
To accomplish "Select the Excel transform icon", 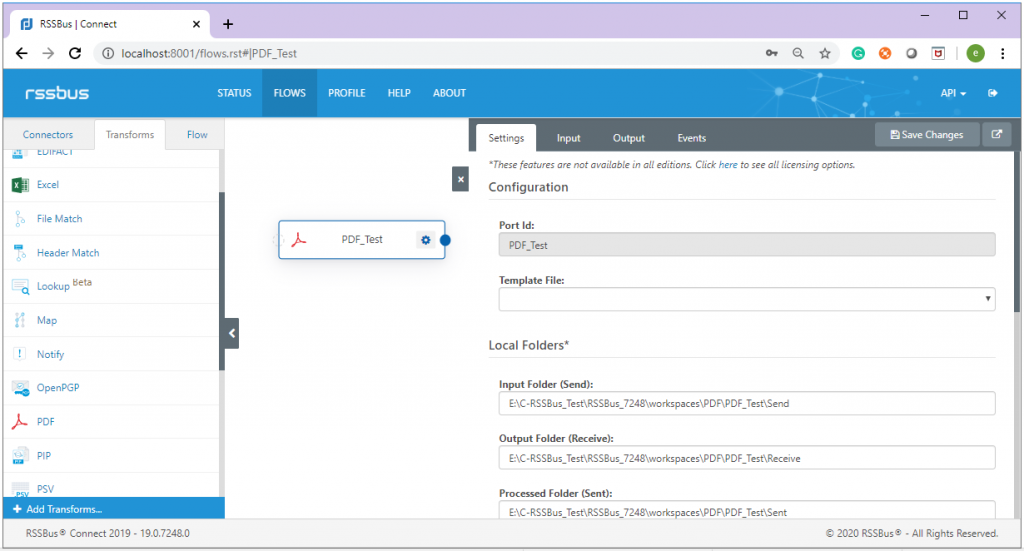I will 20,185.
